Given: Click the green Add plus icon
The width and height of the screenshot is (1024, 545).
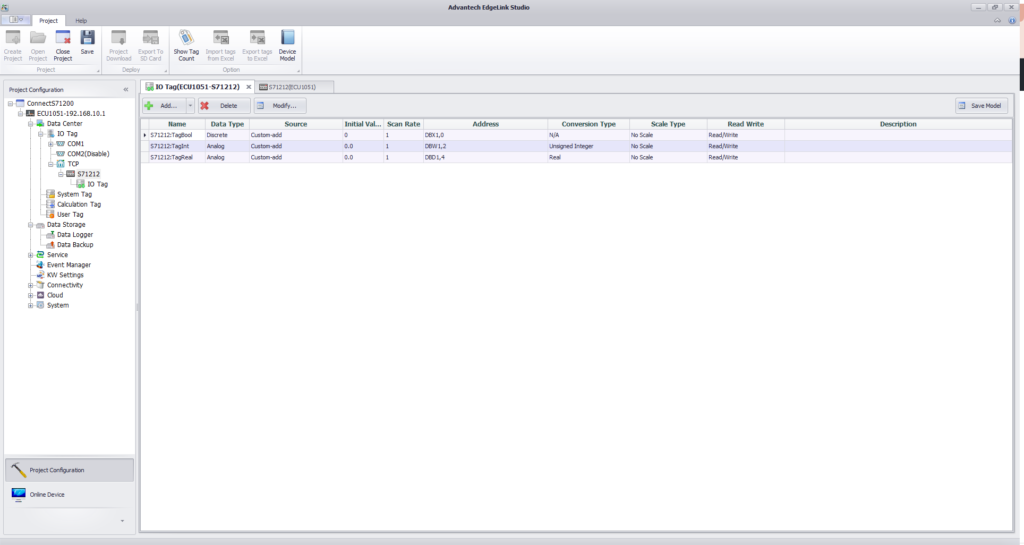Looking at the screenshot, I should [x=149, y=106].
